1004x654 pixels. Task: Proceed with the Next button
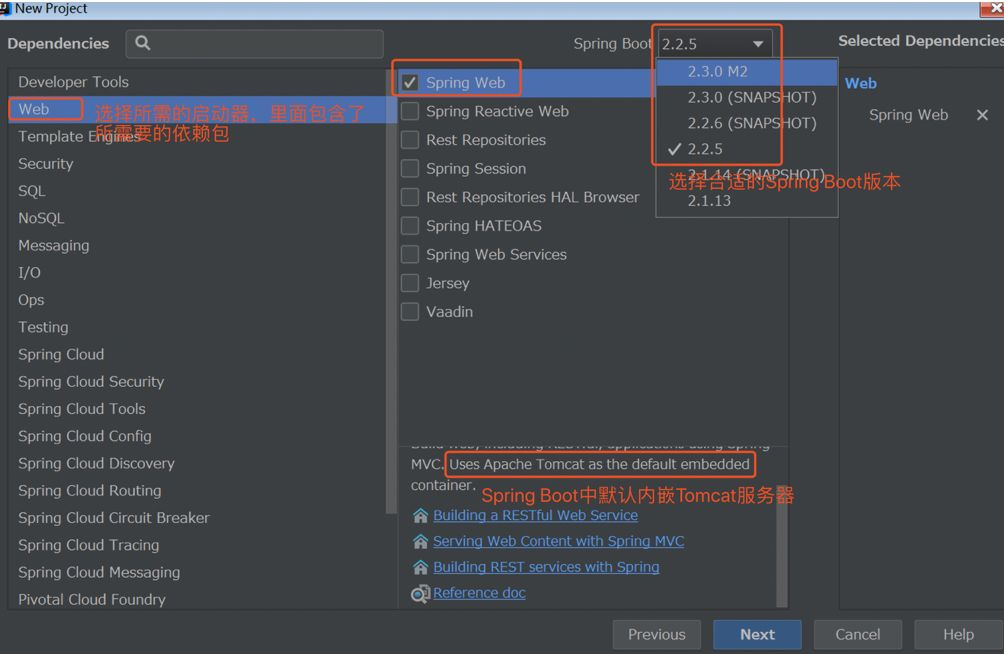coord(757,635)
